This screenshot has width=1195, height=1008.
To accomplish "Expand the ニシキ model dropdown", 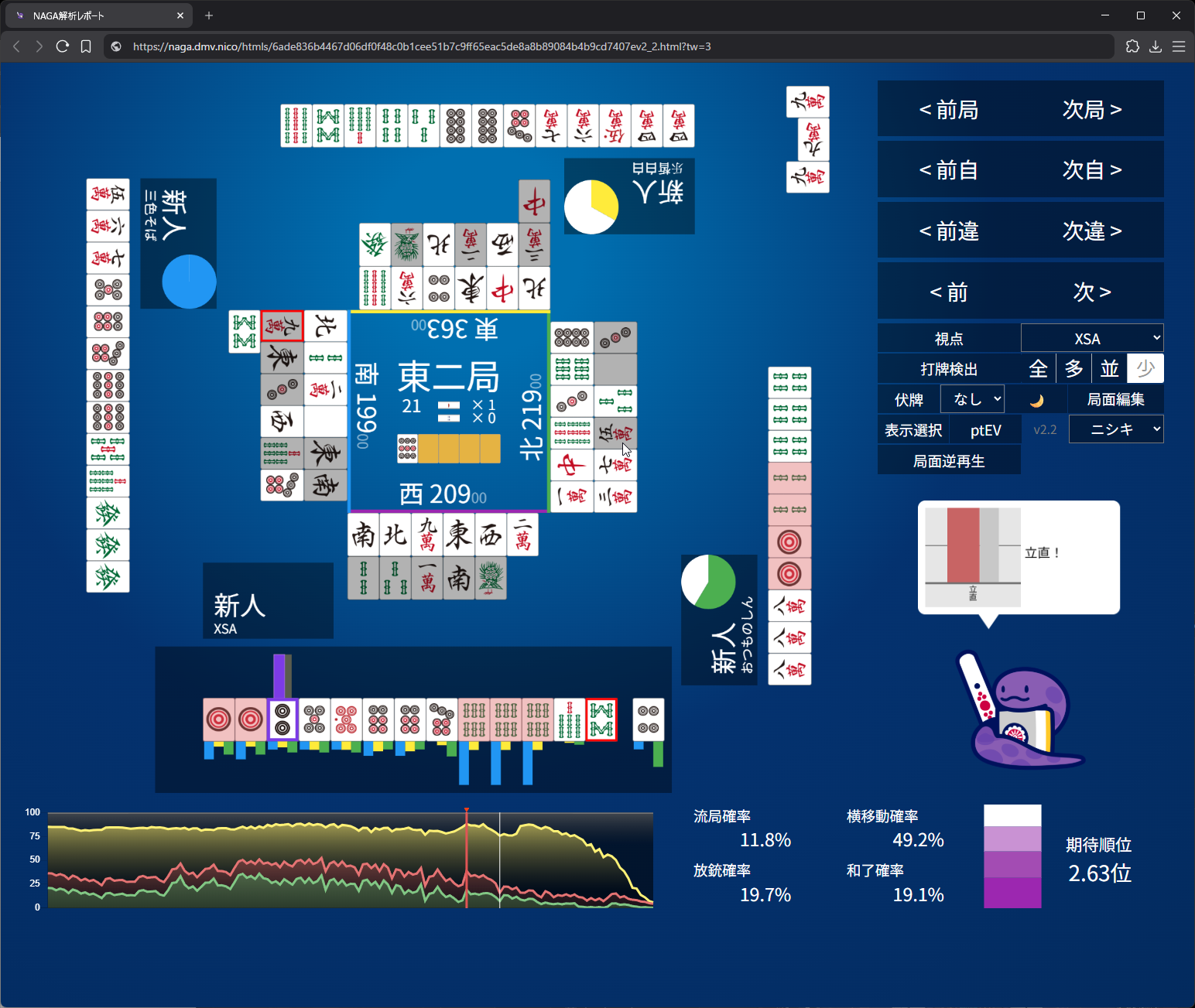I will (1116, 429).
